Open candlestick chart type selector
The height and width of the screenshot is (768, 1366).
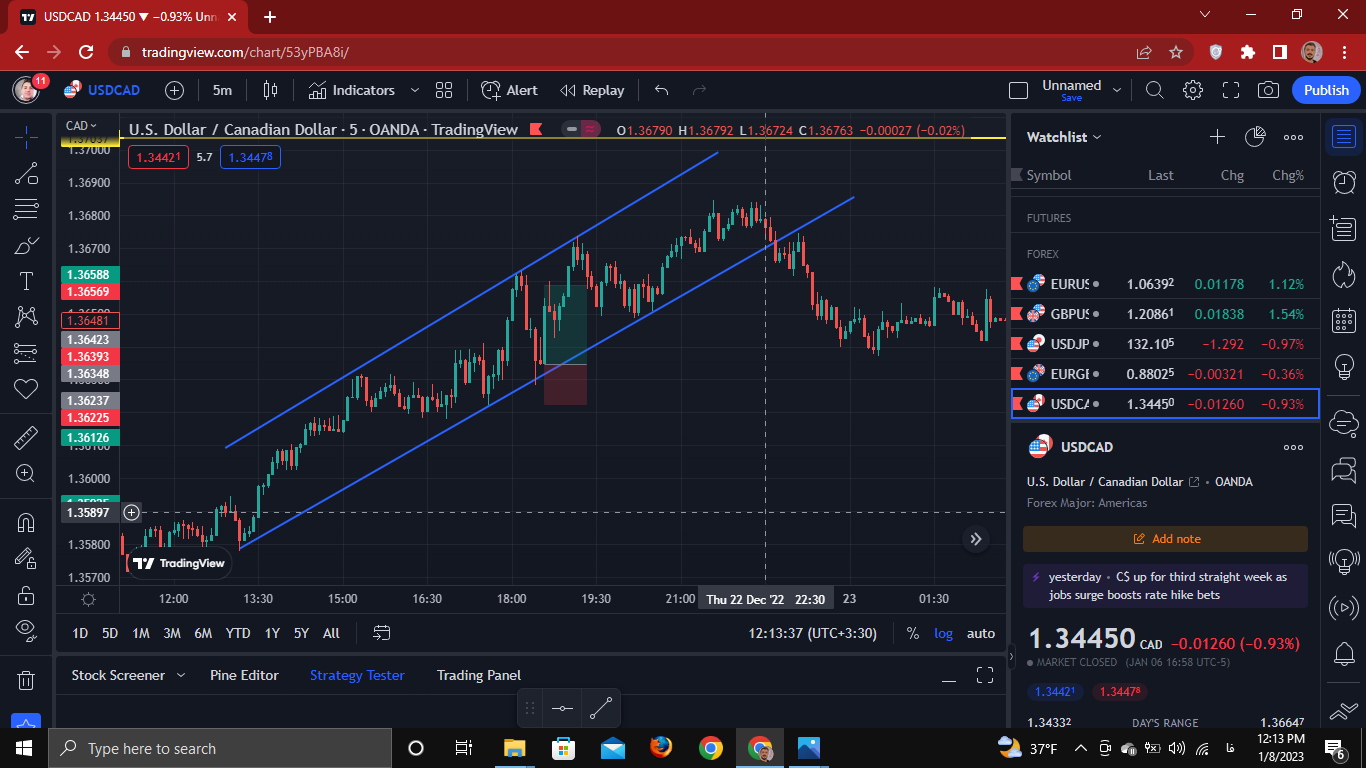point(270,90)
